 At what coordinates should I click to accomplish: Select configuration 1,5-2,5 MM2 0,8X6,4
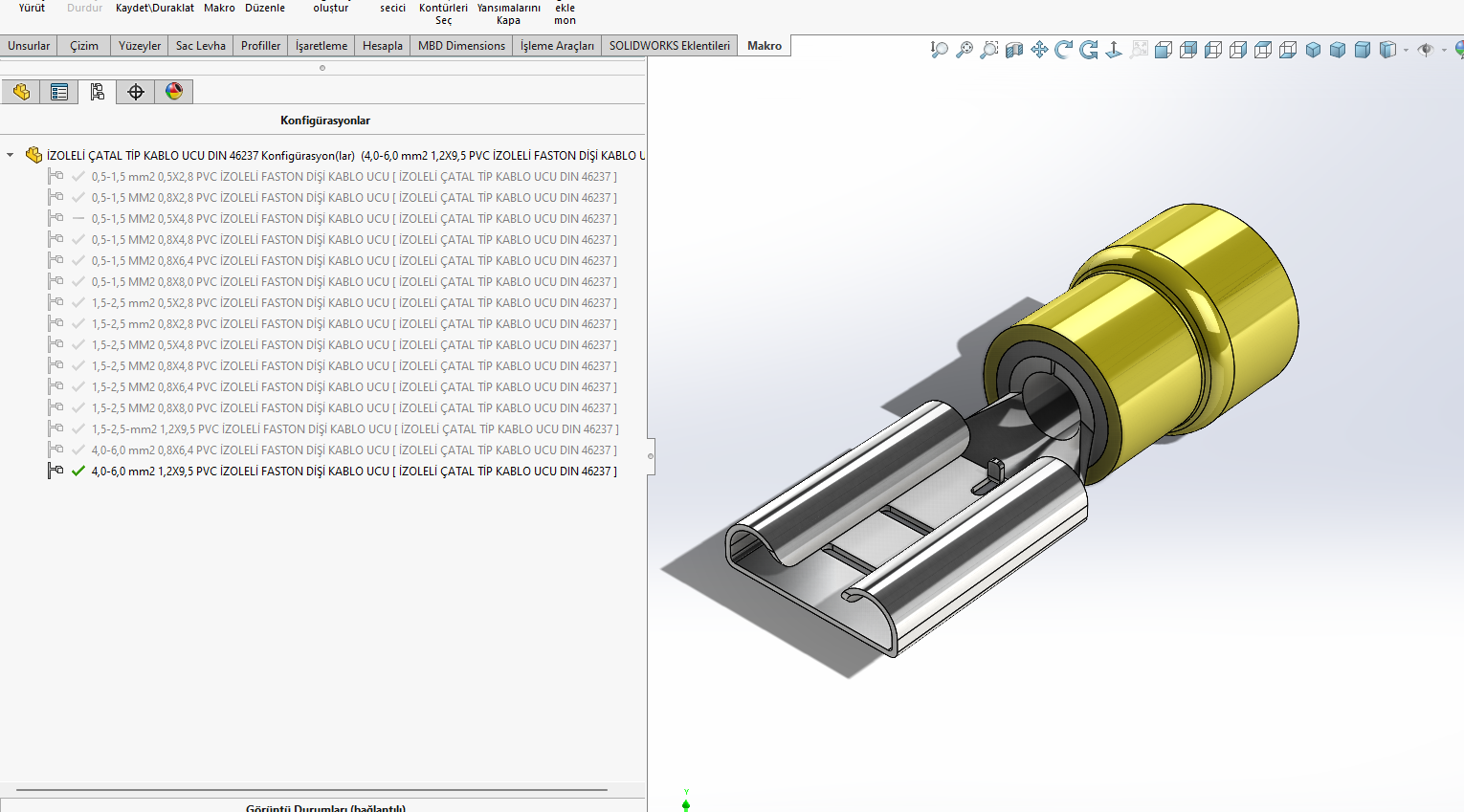click(354, 386)
